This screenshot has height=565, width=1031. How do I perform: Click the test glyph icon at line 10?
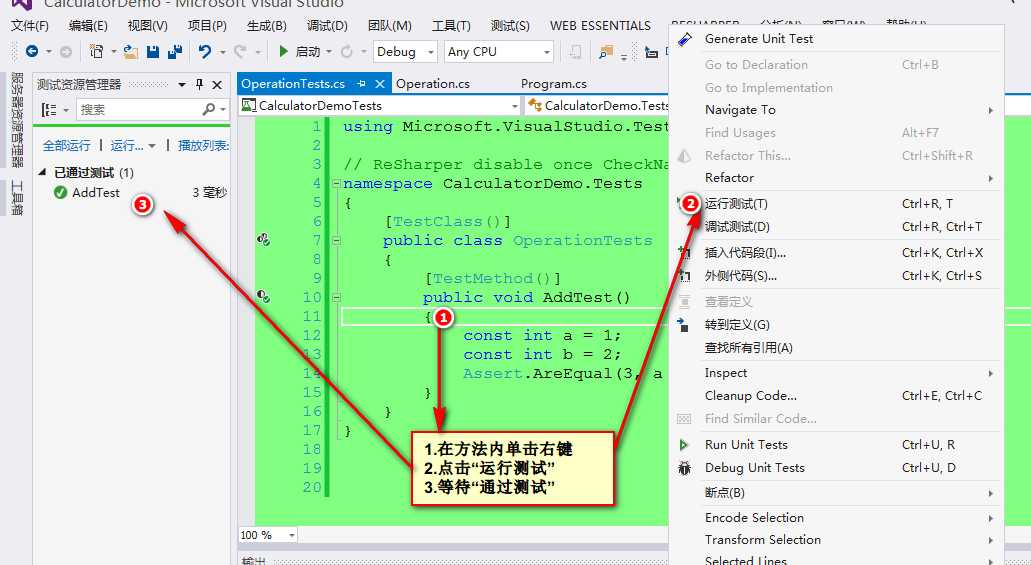pos(264,297)
